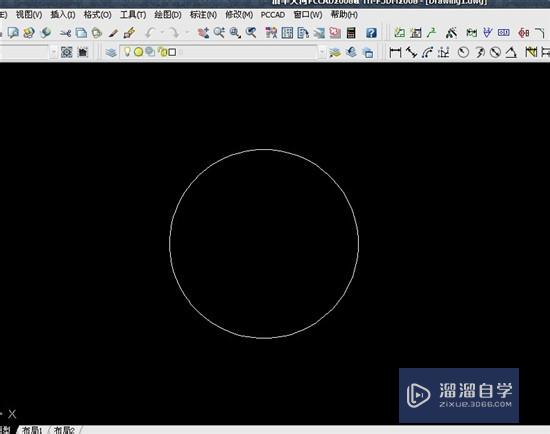Click the Zoom realtime magnifier icon

click(x=219, y=33)
